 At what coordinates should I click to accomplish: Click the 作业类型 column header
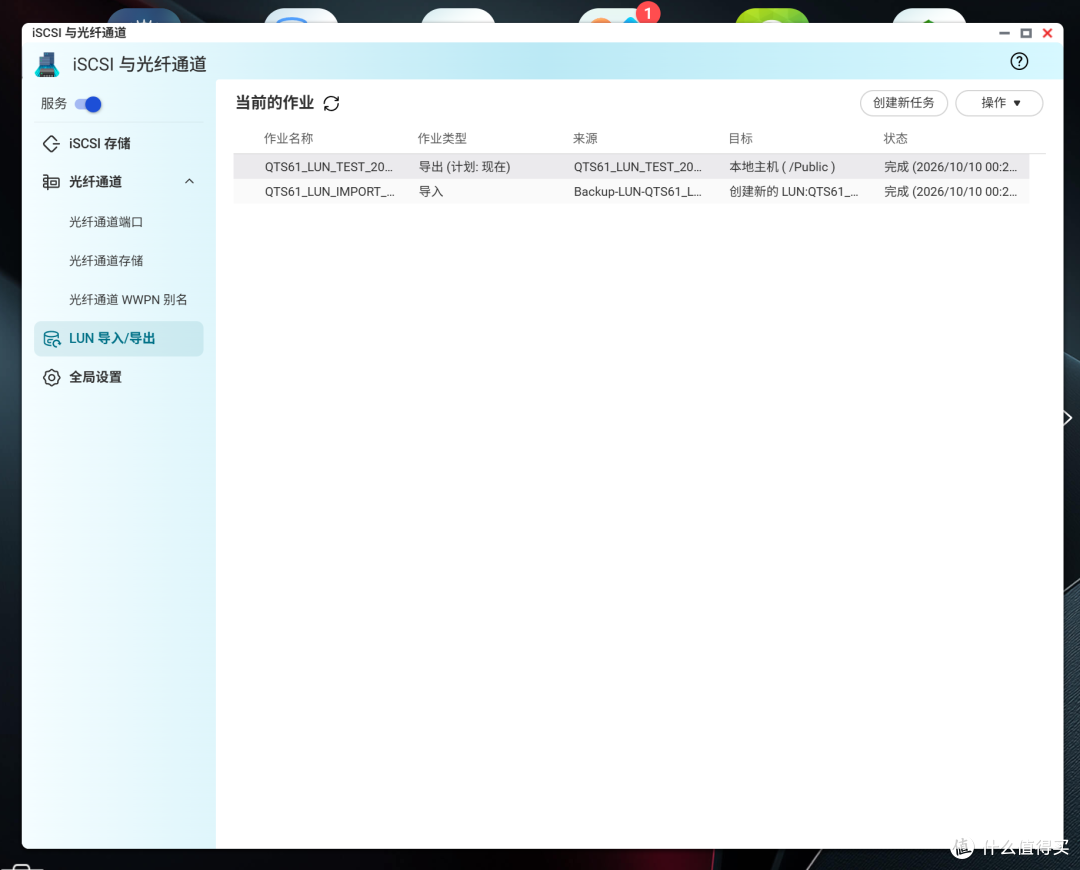click(442, 138)
